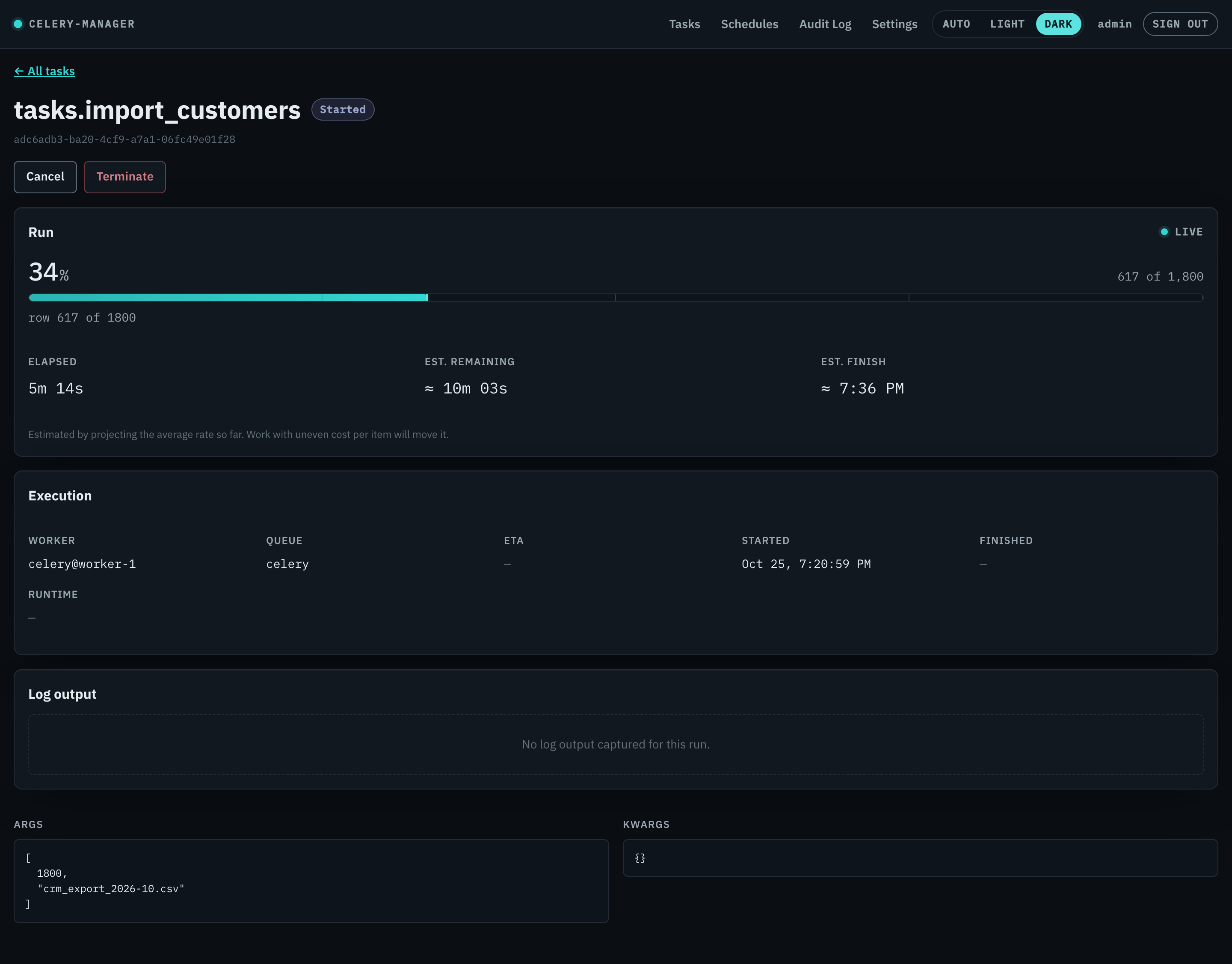Open Settings from the navigation
Image resolution: width=1232 pixels, height=964 pixels.
point(894,24)
